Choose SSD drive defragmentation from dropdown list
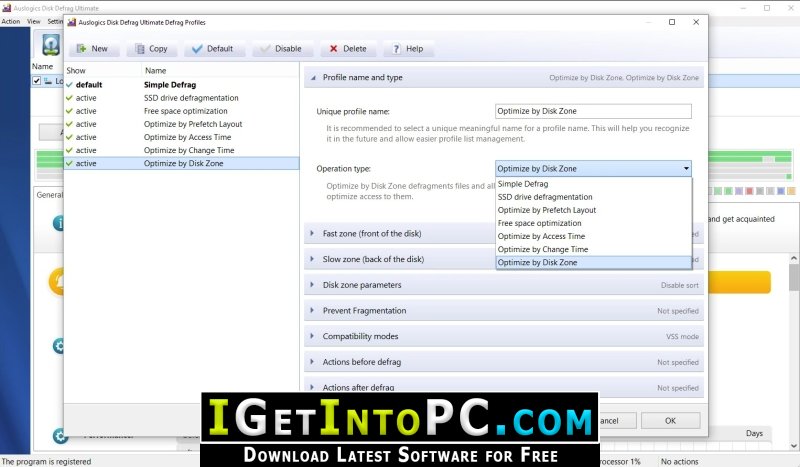The image size is (800, 467). 593,197
